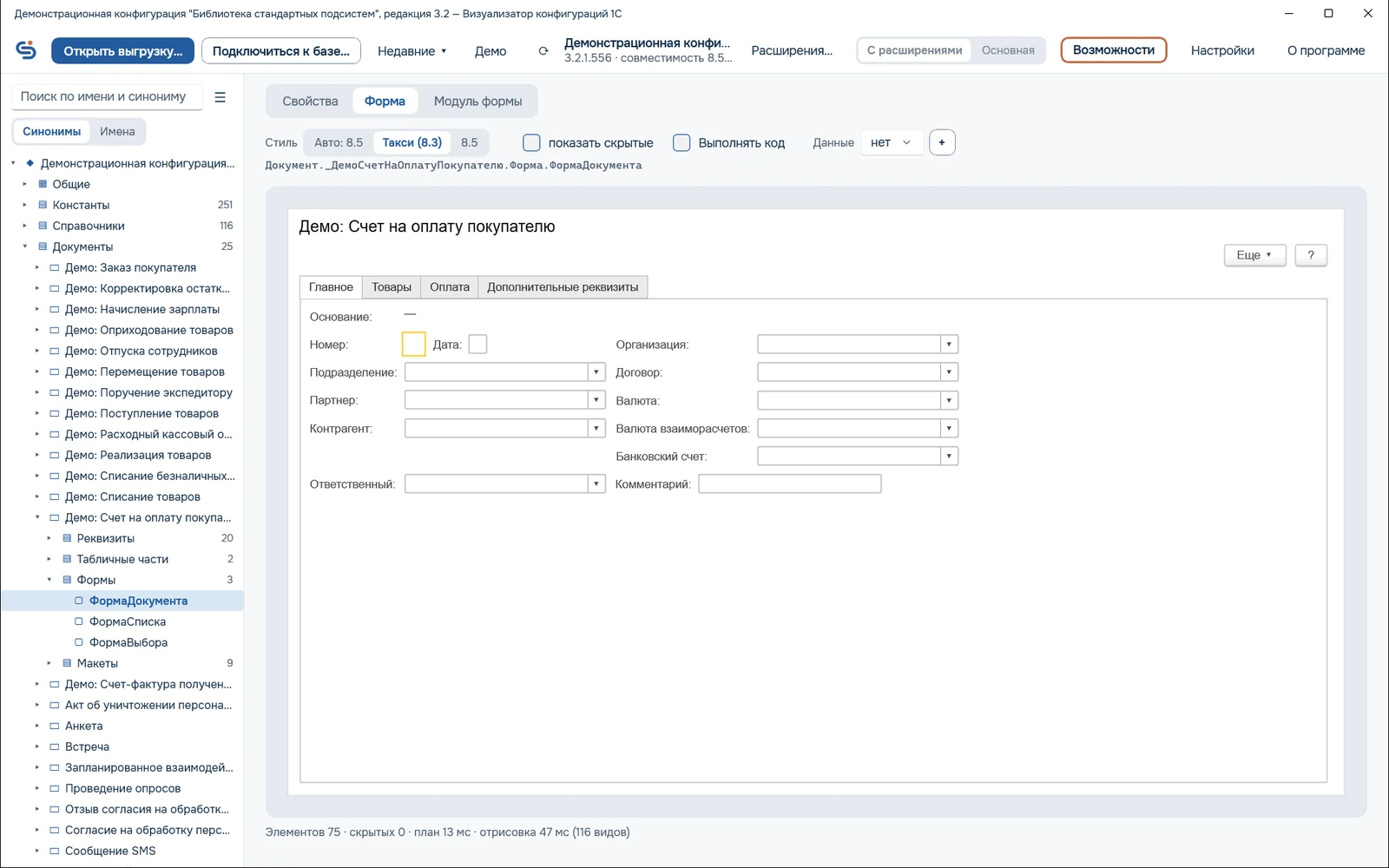The width and height of the screenshot is (1389, 868).
Task: Expand the Справочники tree node
Action: click(x=24, y=226)
